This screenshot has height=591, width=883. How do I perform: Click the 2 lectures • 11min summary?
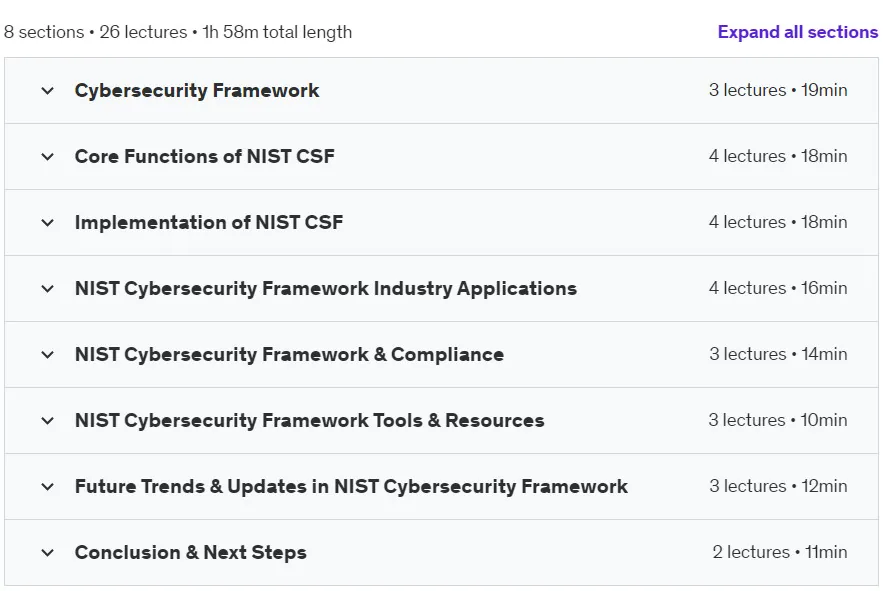[x=779, y=552]
